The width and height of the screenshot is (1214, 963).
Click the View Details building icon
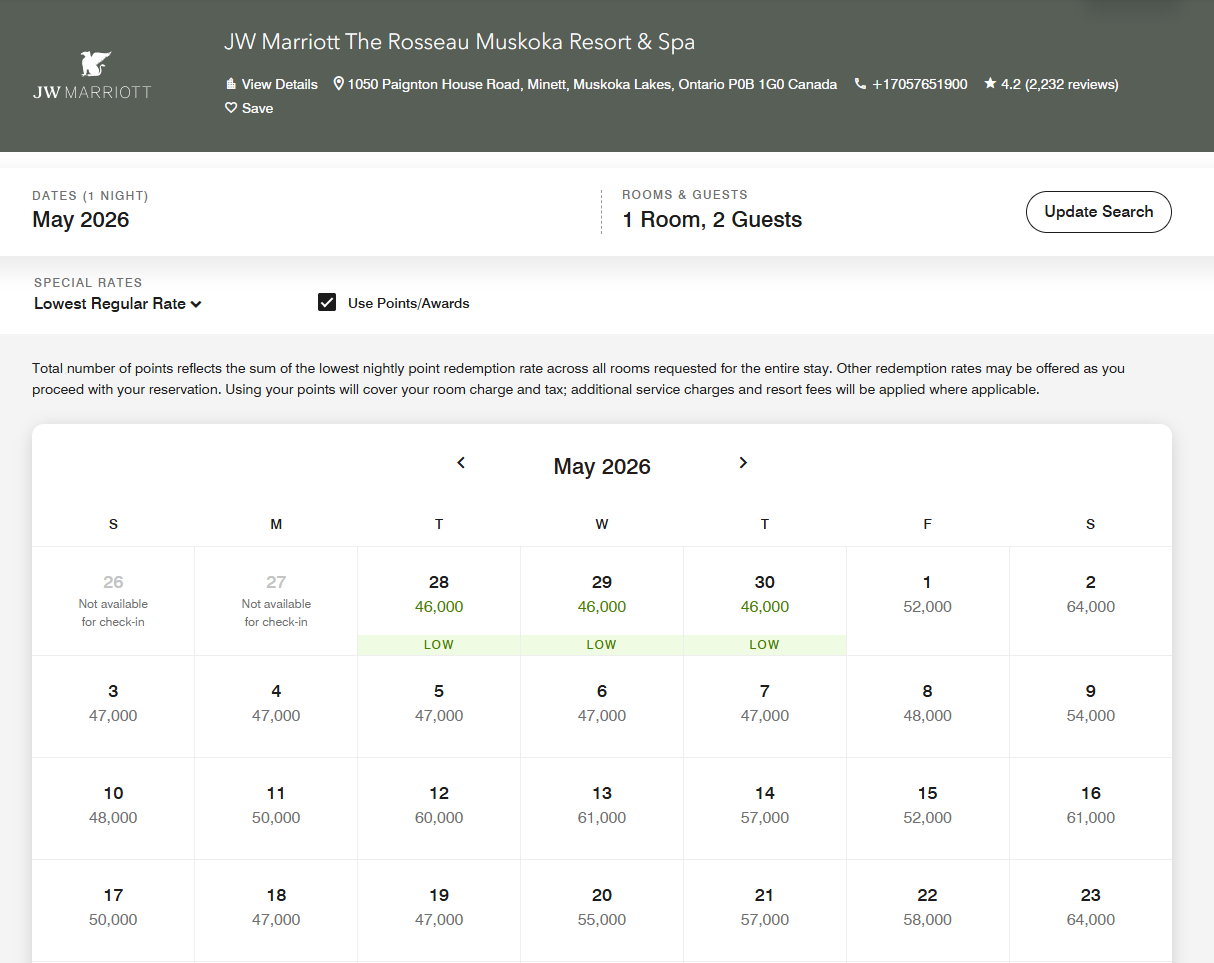(231, 84)
